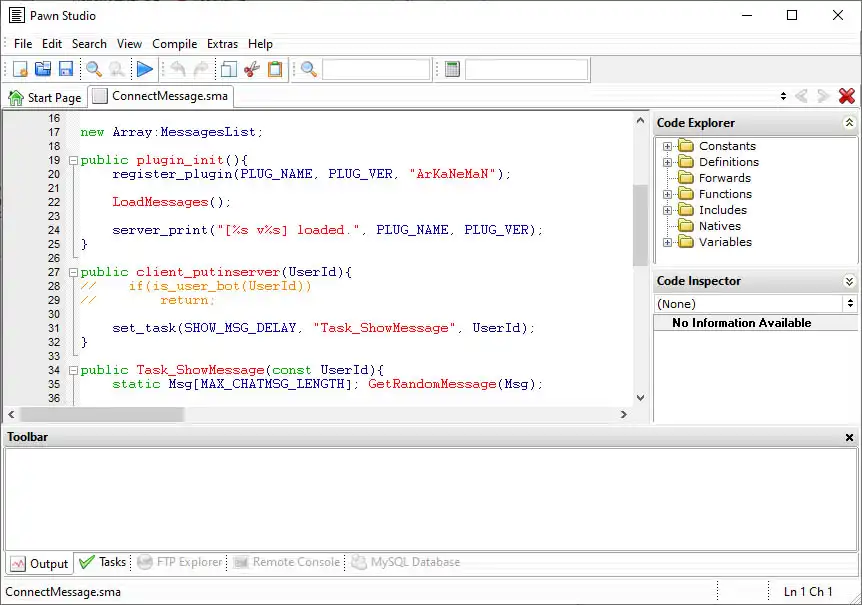Click the Cut scissors icon
Viewport: 862px width, 605px height.
252,69
